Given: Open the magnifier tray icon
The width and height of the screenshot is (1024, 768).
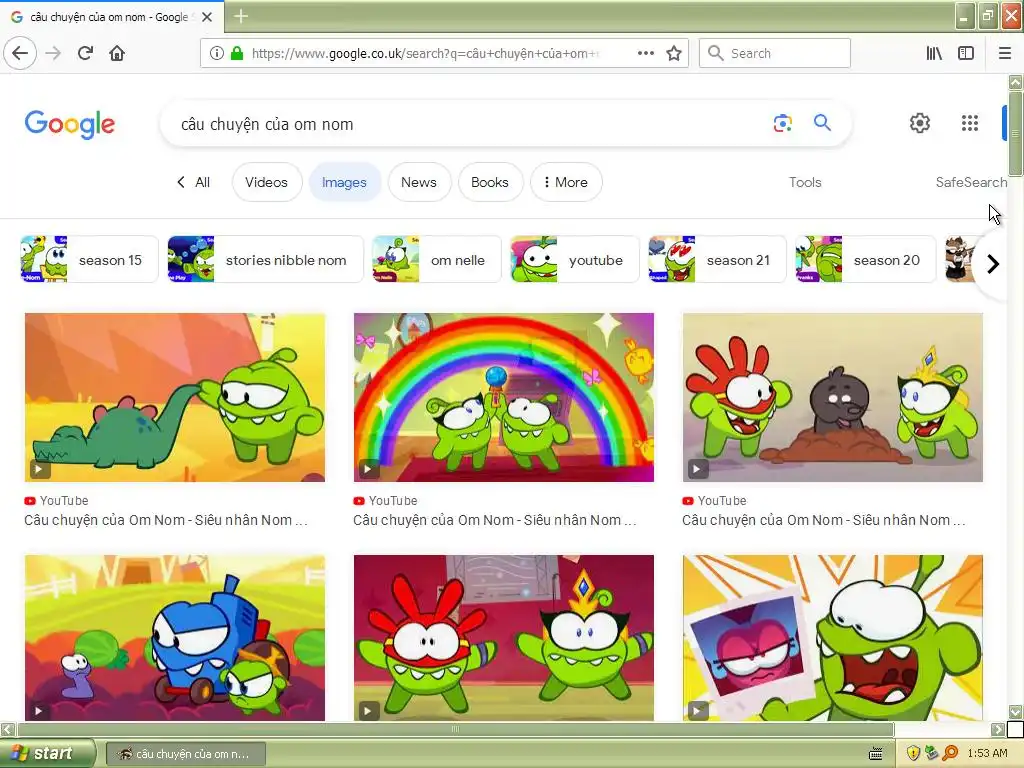Looking at the screenshot, I should tap(950, 753).
